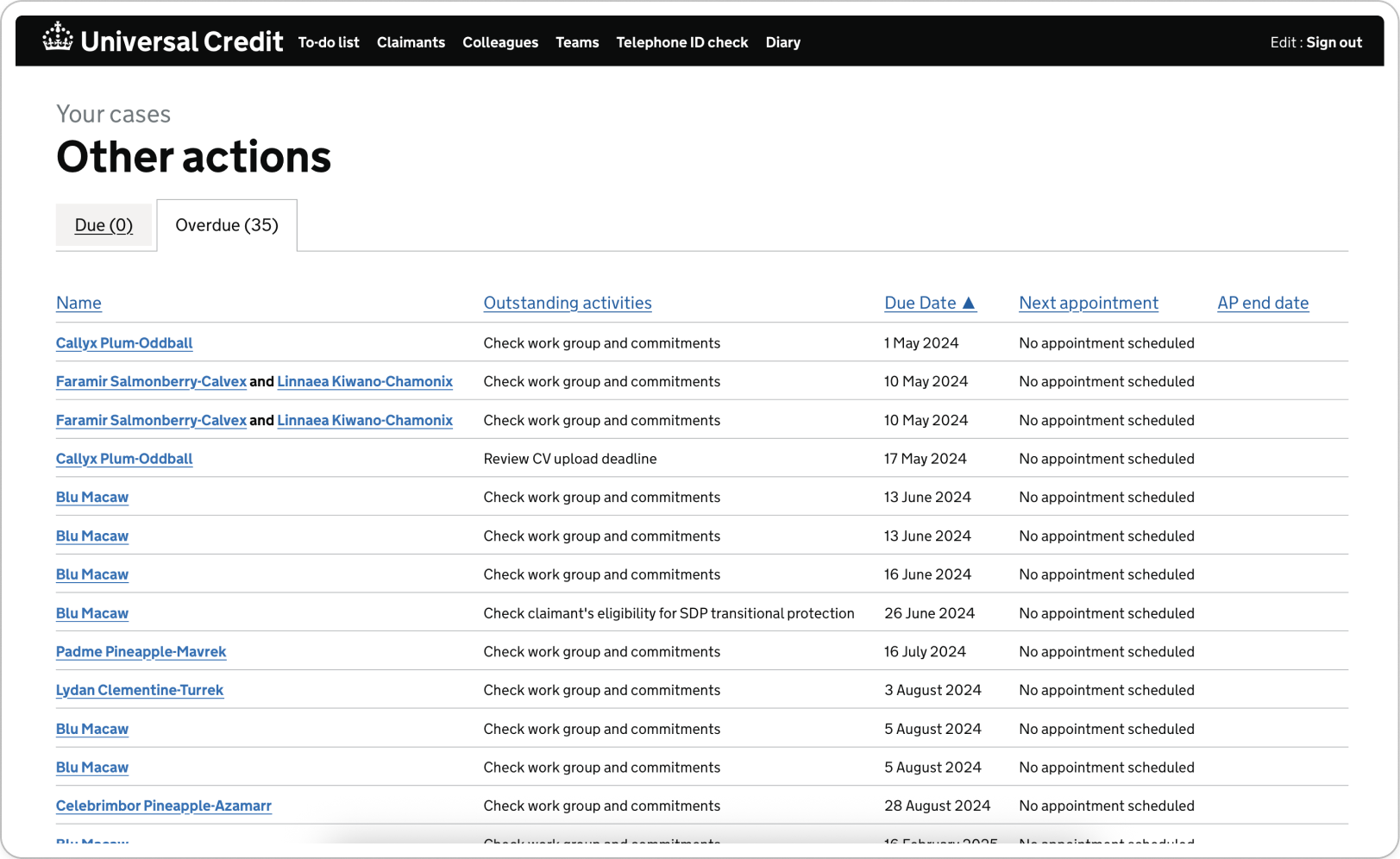Open Telephone ID check

click(x=682, y=42)
